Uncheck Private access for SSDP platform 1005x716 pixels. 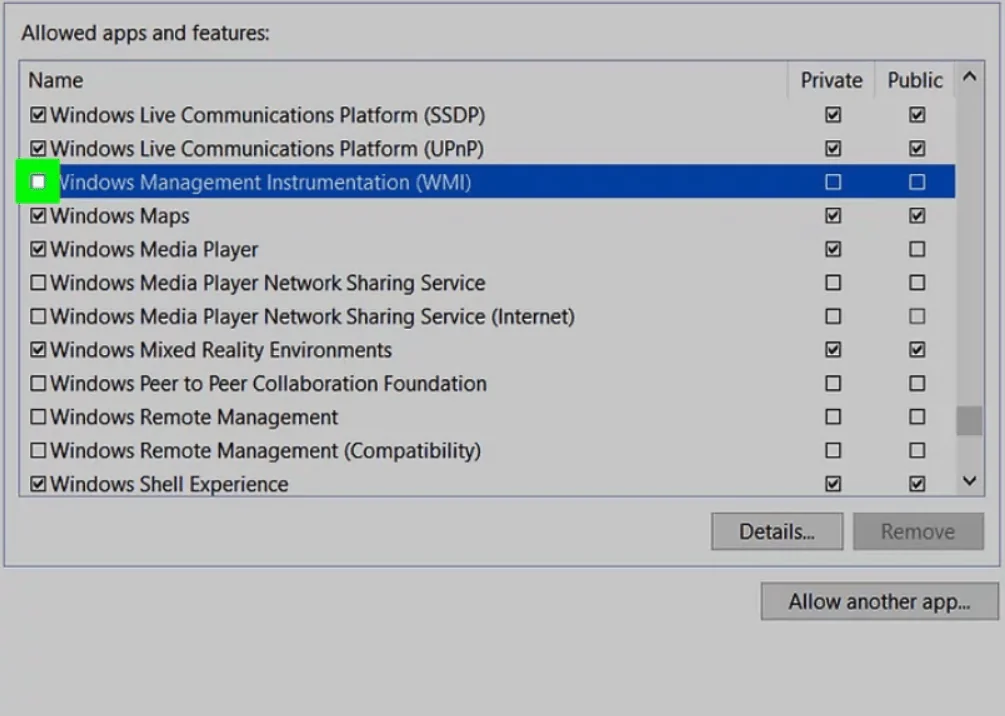pyautogui.click(x=831, y=114)
